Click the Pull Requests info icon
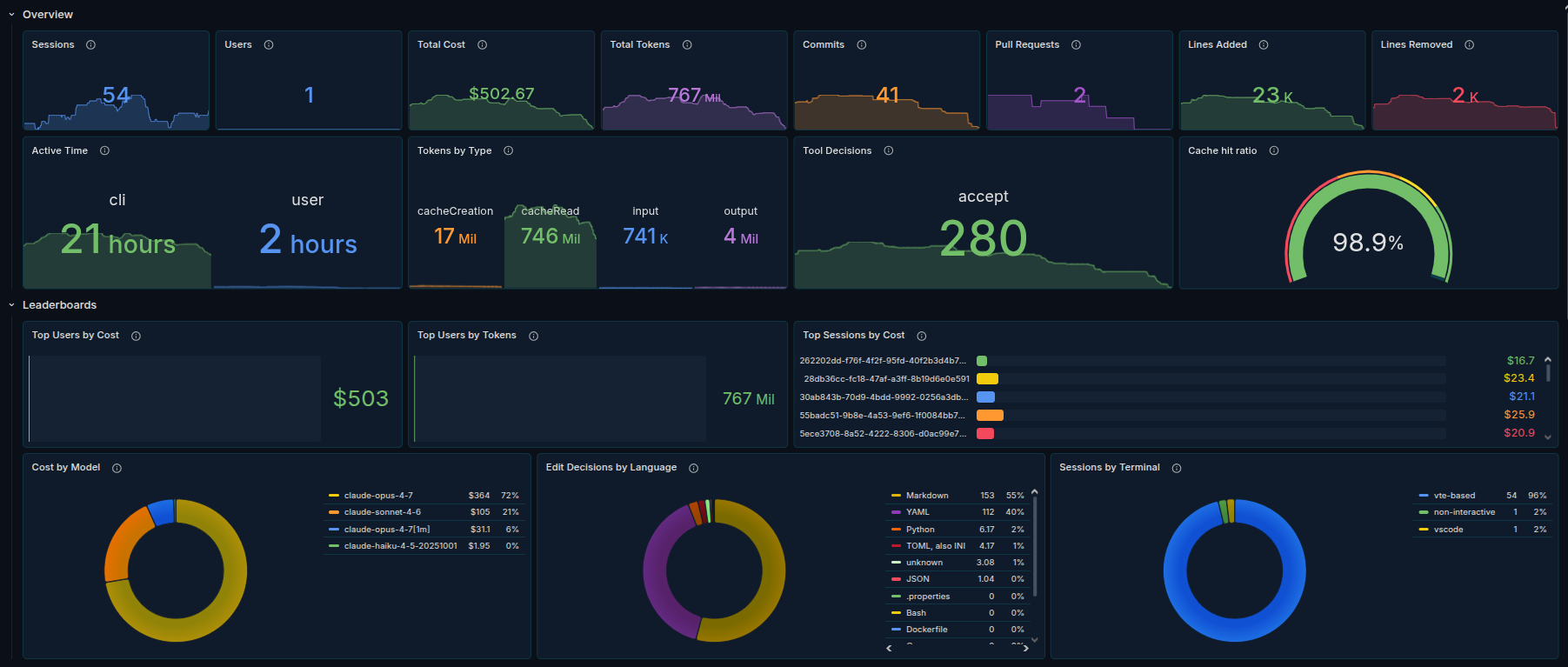 coord(1076,45)
